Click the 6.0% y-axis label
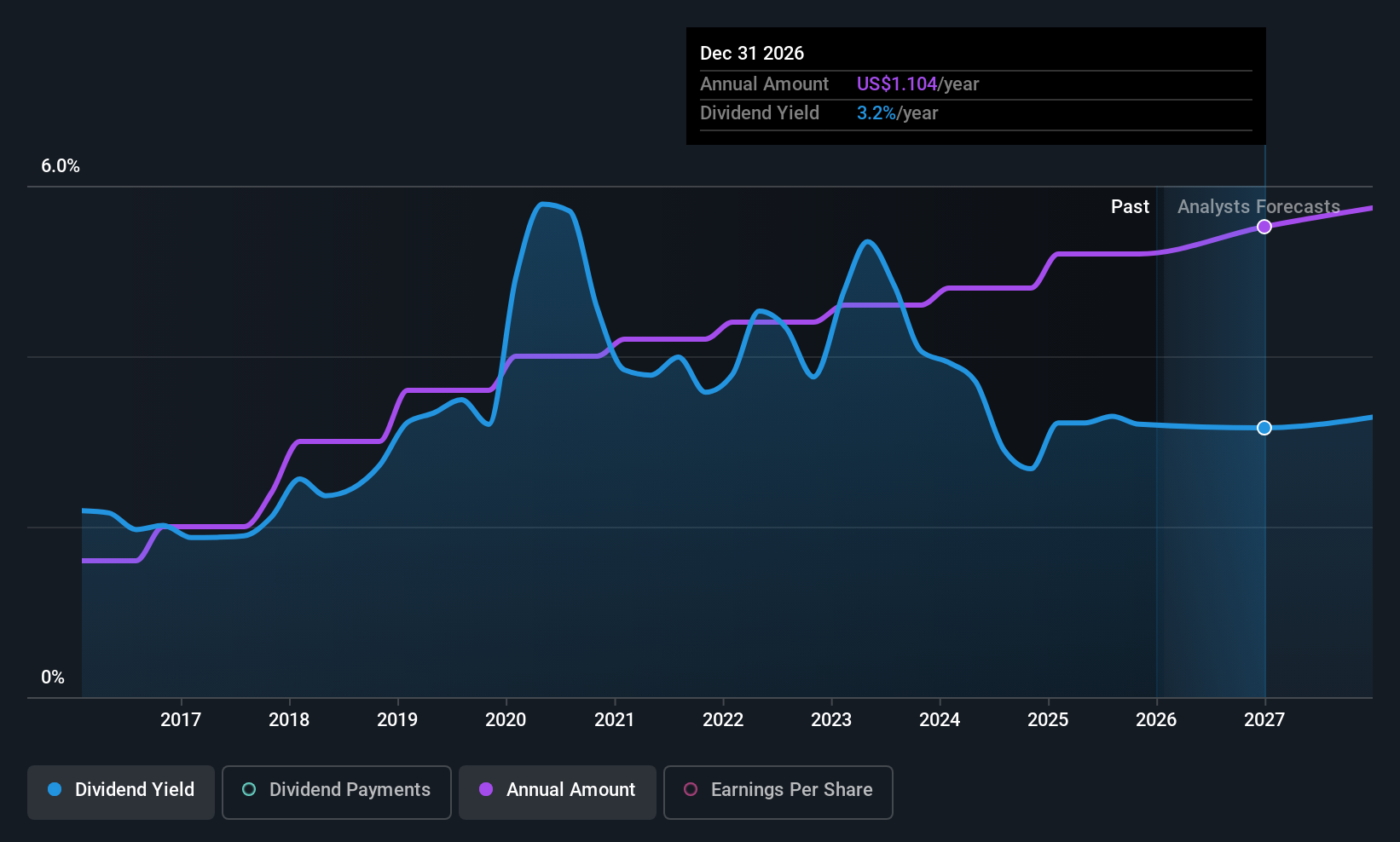This screenshot has height=842, width=1400. click(61, 166)
